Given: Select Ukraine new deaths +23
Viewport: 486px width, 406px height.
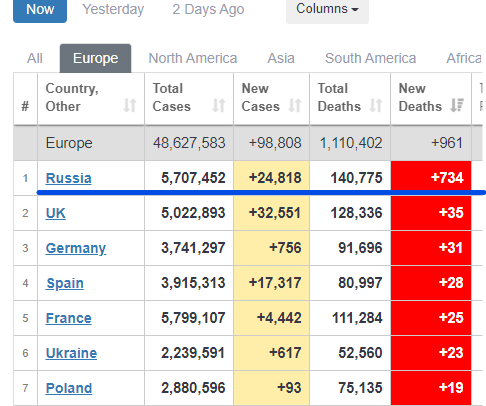Looking at the screenshot, I should coord(451,353).
